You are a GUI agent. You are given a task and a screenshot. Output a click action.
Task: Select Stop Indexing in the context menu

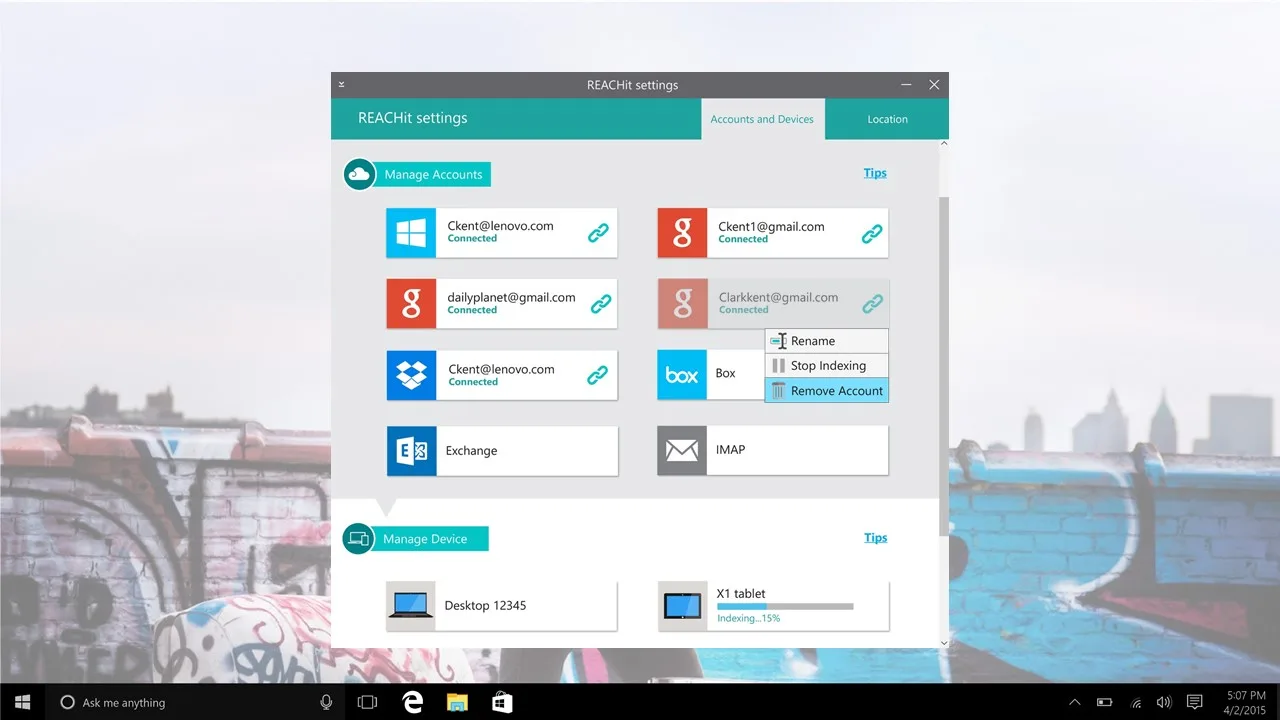coord(826,366)
